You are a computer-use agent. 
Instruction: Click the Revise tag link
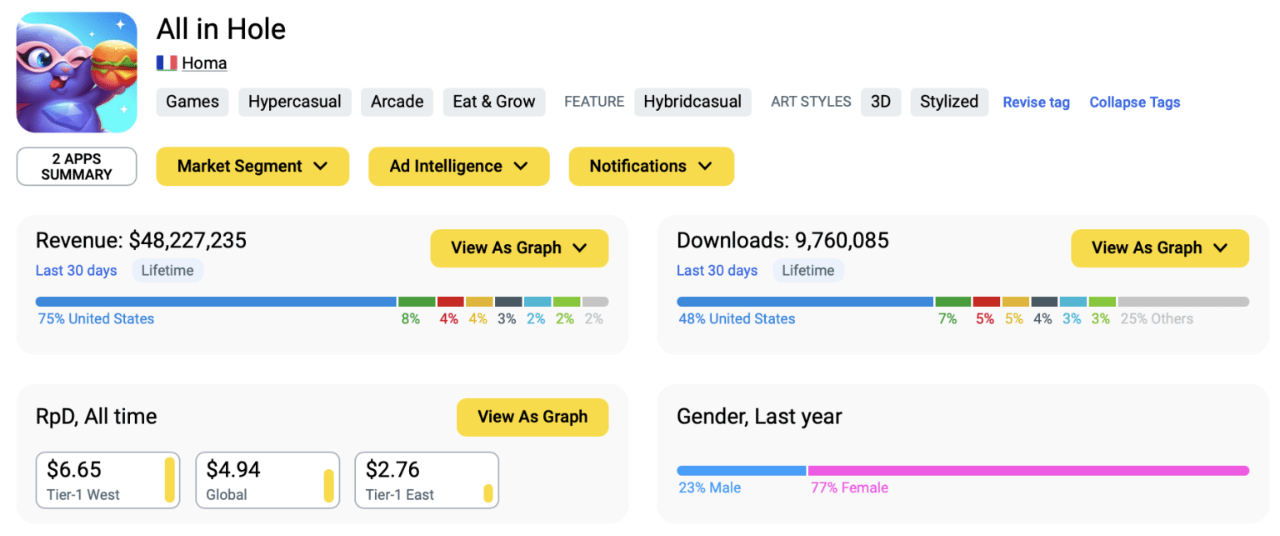(x=1036, y=102)
